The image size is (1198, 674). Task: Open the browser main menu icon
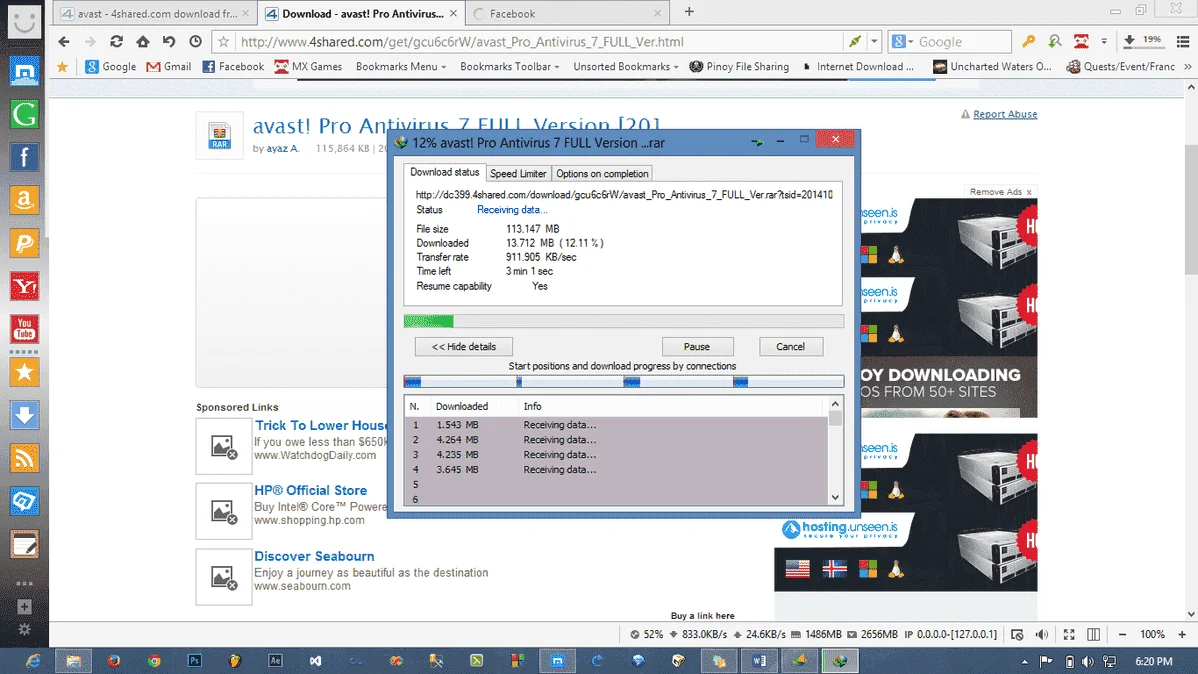pyautogui.click(x=1183, y=42)
